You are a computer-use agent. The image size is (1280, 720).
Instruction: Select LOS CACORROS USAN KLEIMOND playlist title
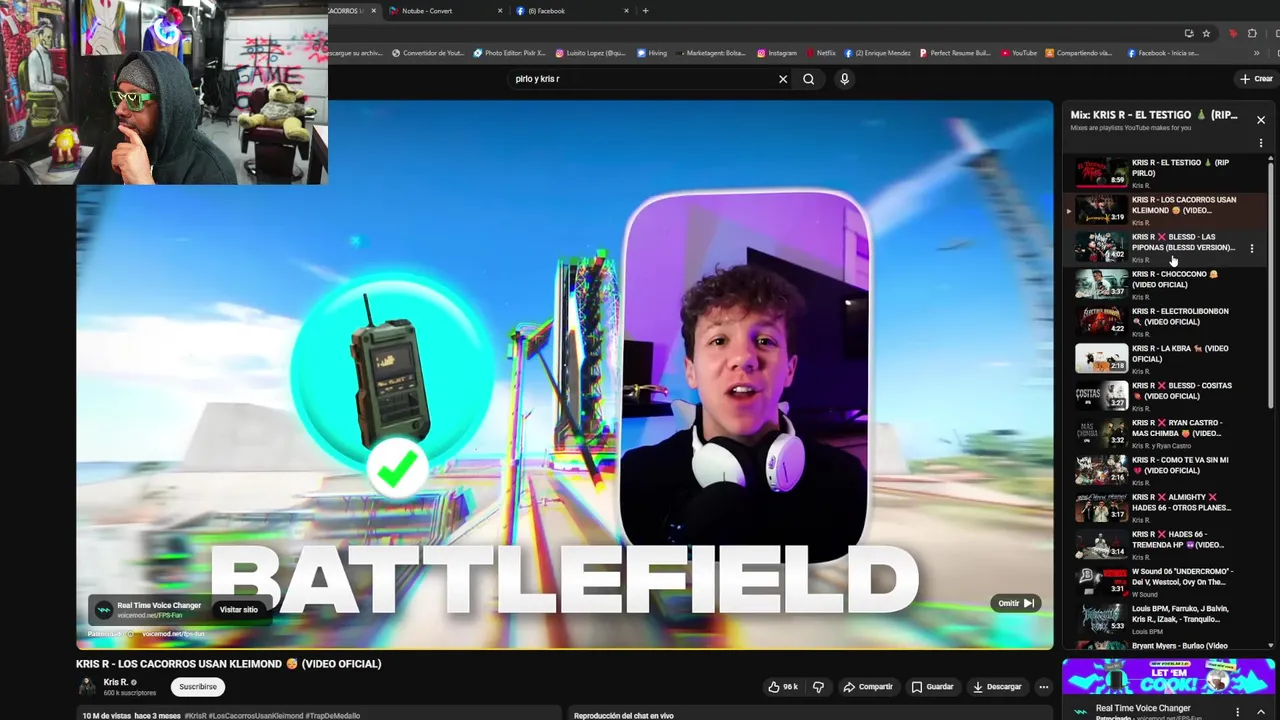pyautogui.click(x=1184, y=205)
